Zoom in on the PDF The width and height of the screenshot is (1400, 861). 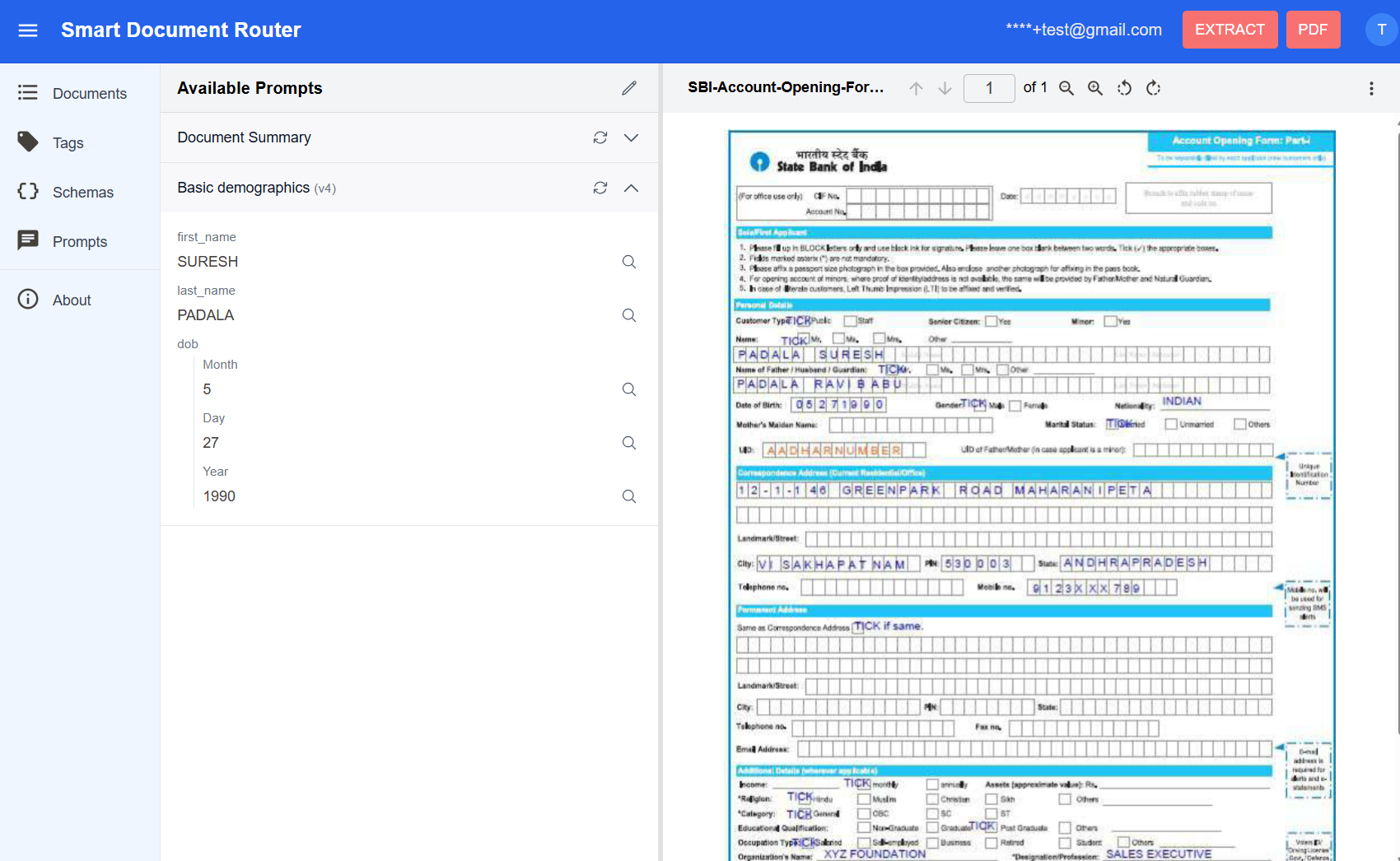[1095, 88]
